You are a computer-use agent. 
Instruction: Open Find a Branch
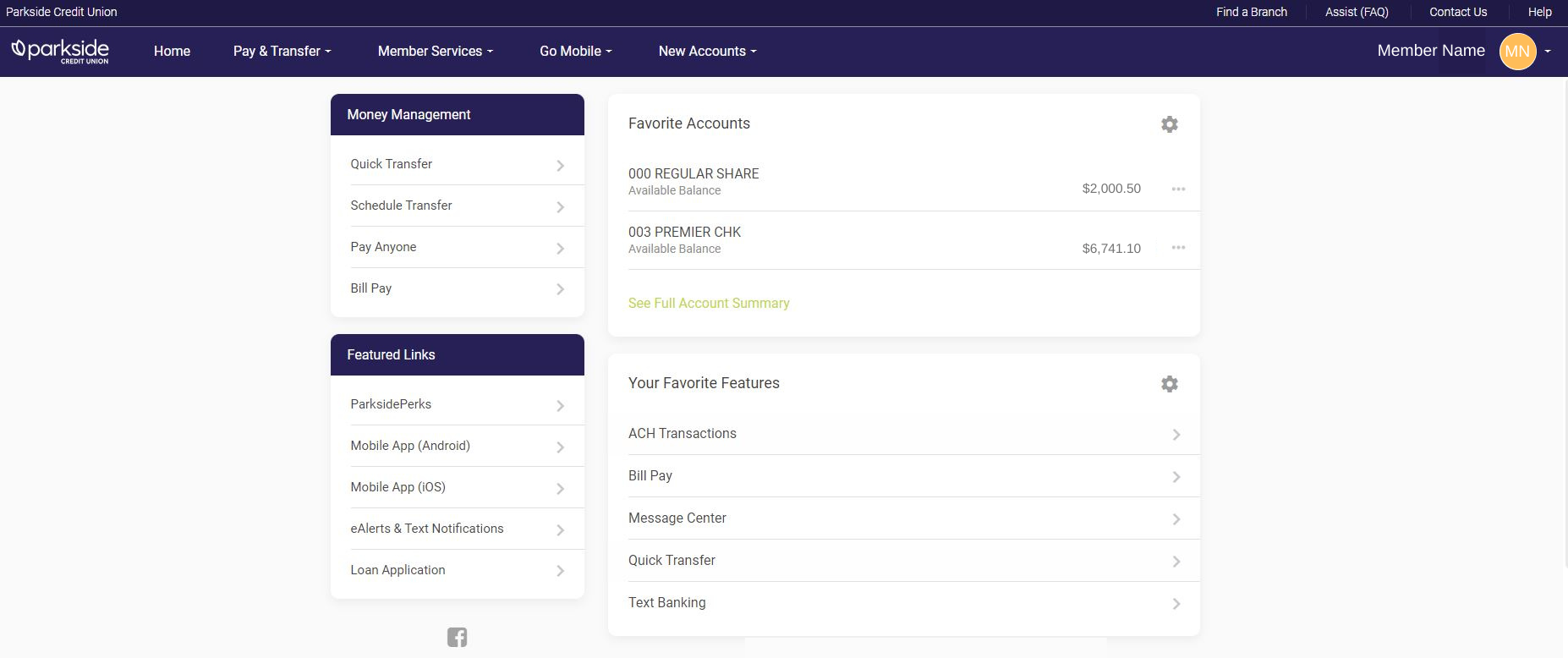pyautogui.click(x=1252, y=12)
